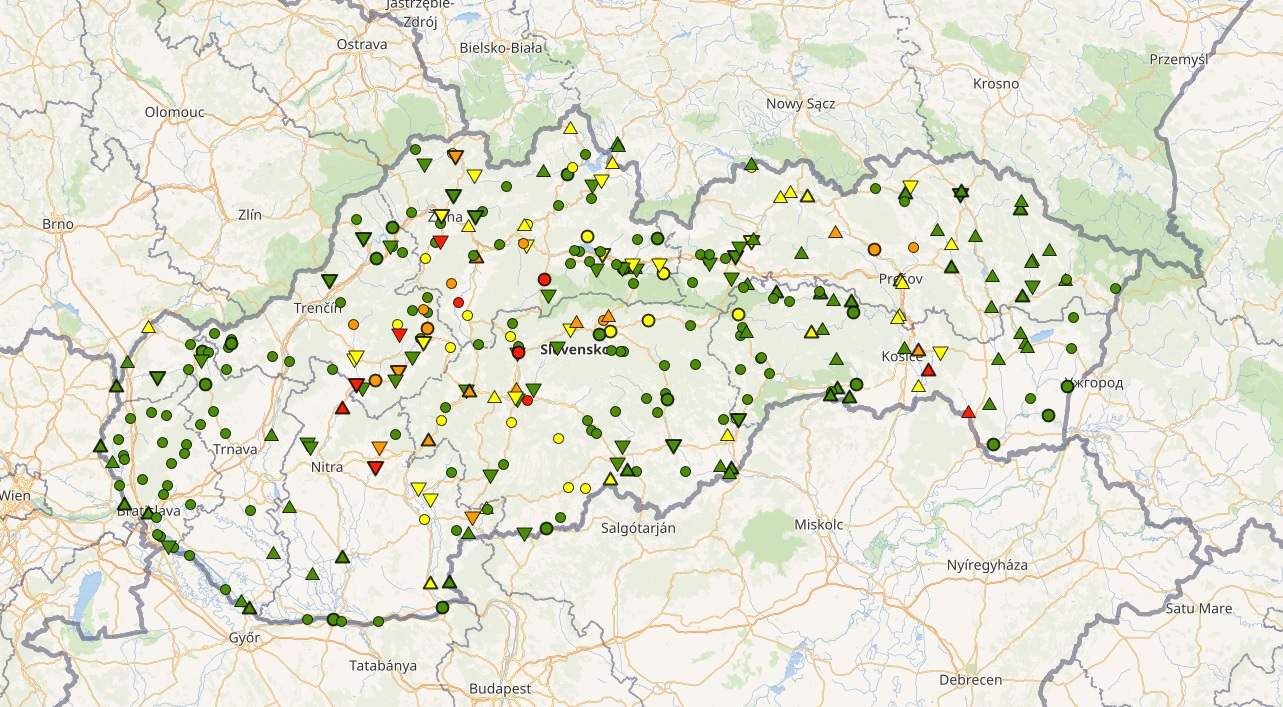Click the outlined orange circle northwest of Prešov

[874, 249]
